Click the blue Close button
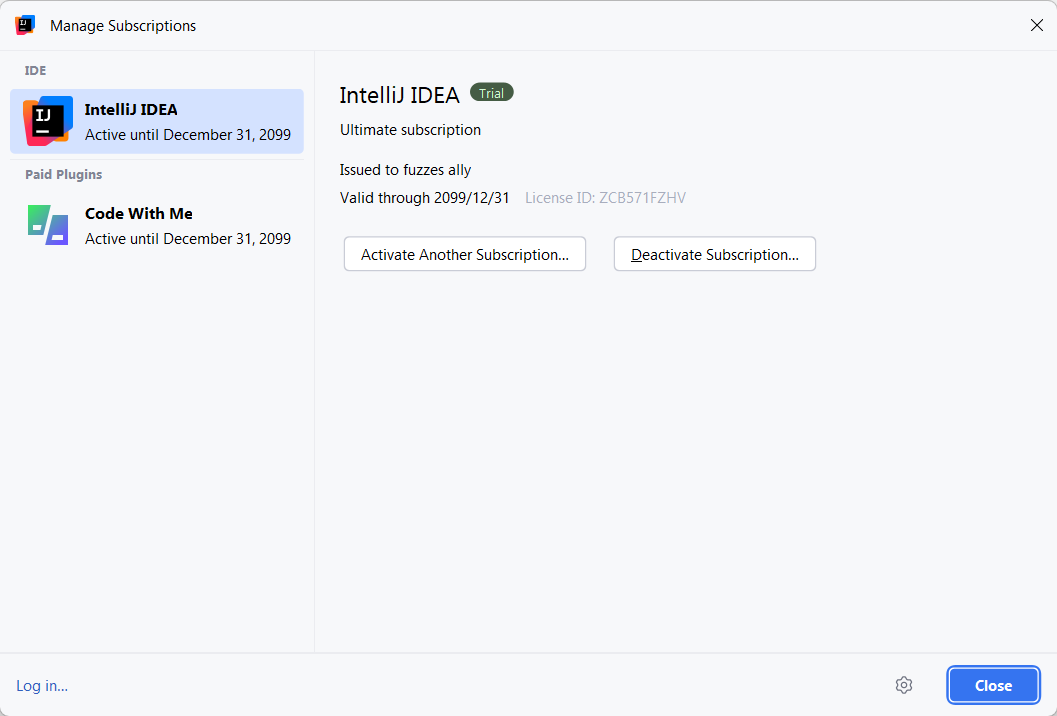Image resolution: width=1057 pixels, height=716 pixels. point(993,685)
